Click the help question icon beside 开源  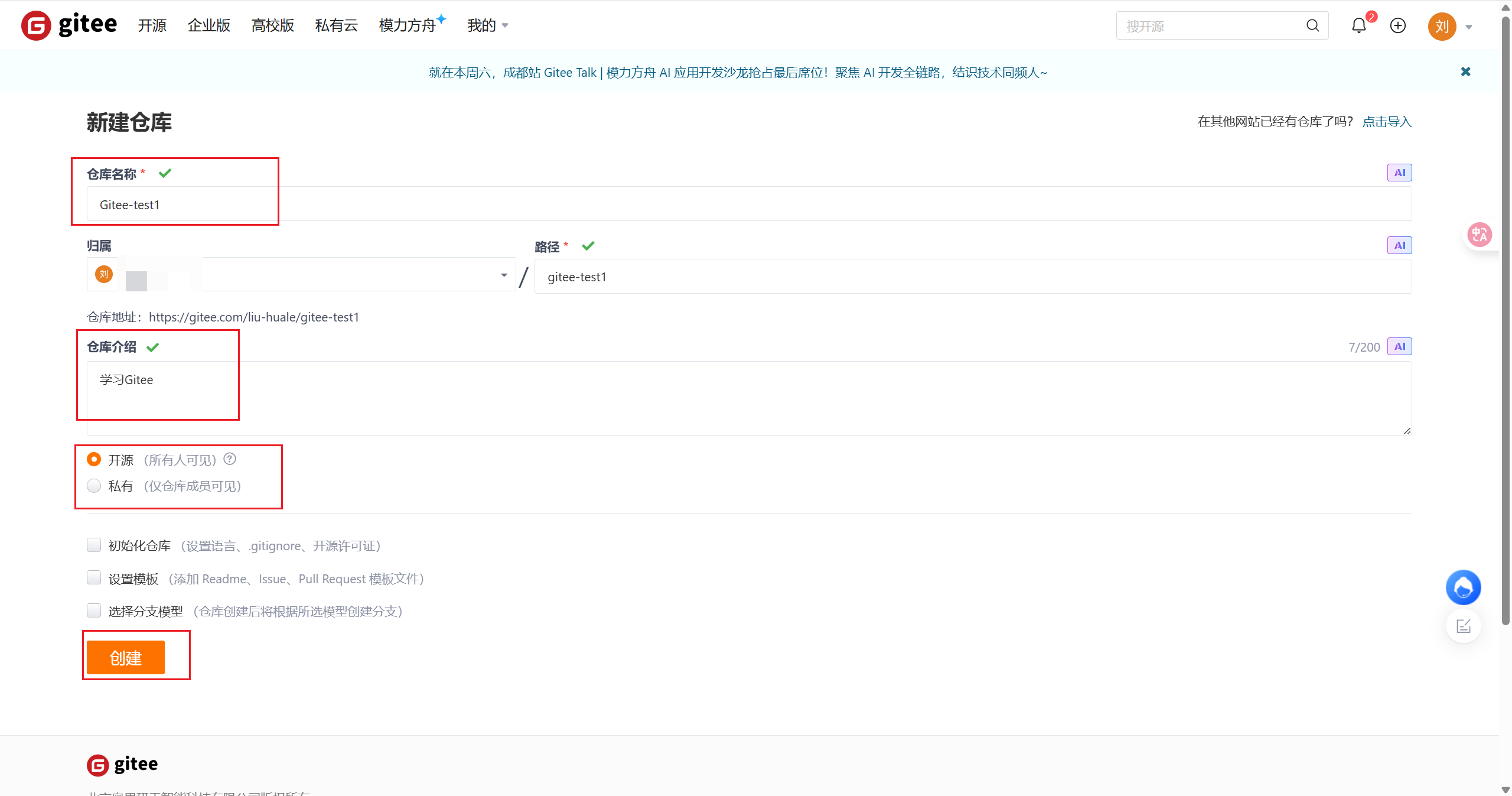(x=230, y=459)
